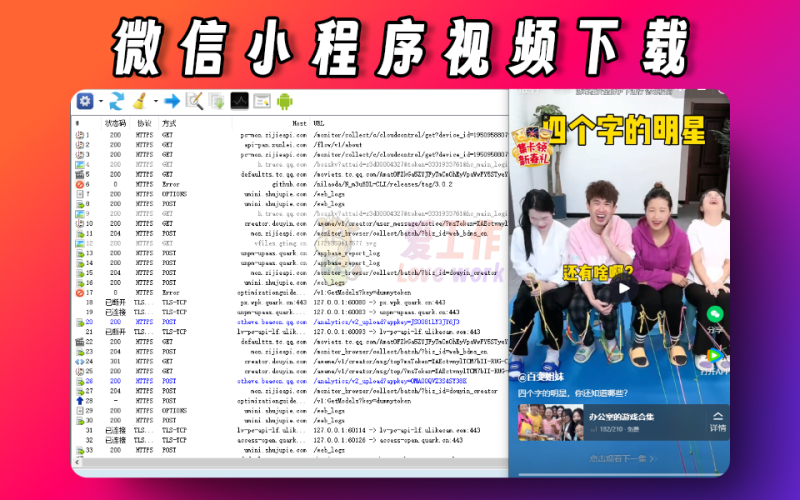Image resolution: width=800 pixels, height=500 pixels.
Task: Click the Tencent Video open-app icon
Action: tap(715, 356)
